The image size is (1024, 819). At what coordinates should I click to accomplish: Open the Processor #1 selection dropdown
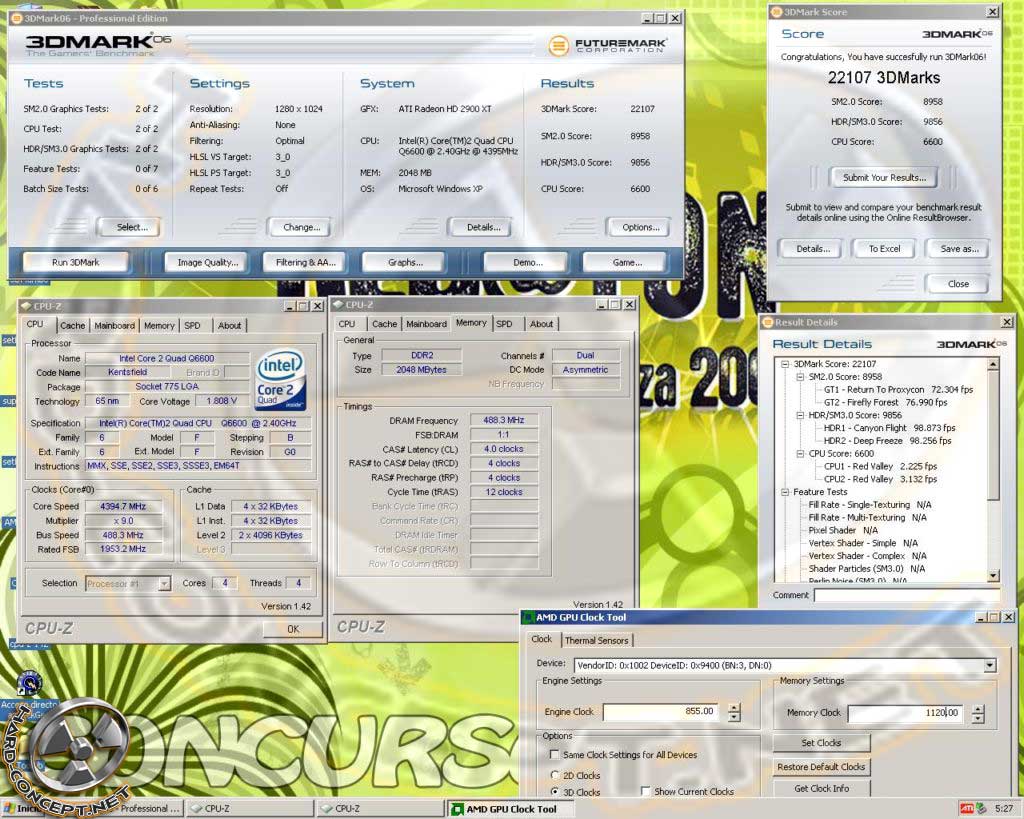[x=165, y=583]
